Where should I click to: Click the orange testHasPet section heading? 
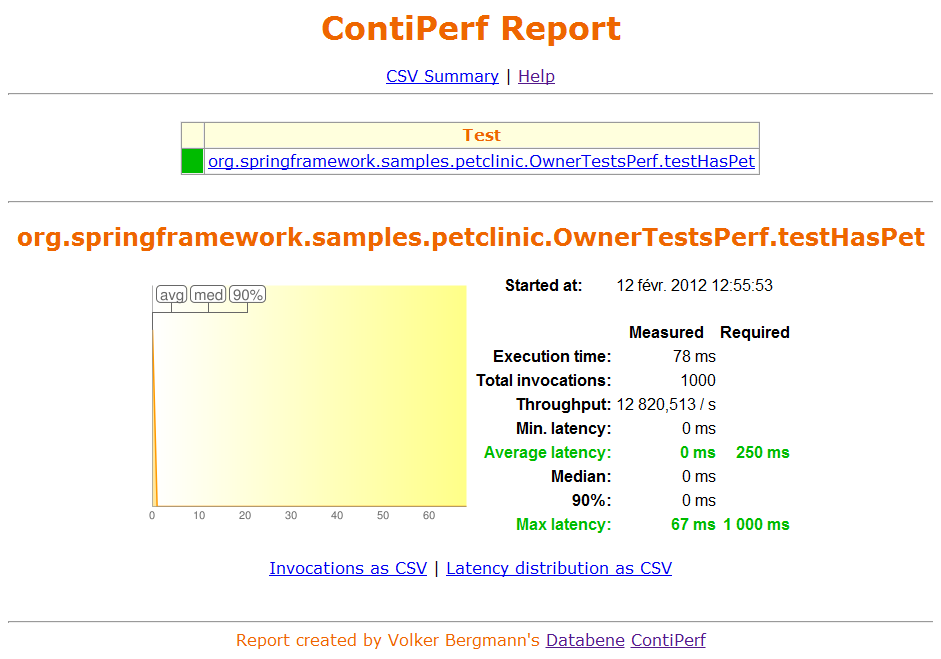point(471,237)
